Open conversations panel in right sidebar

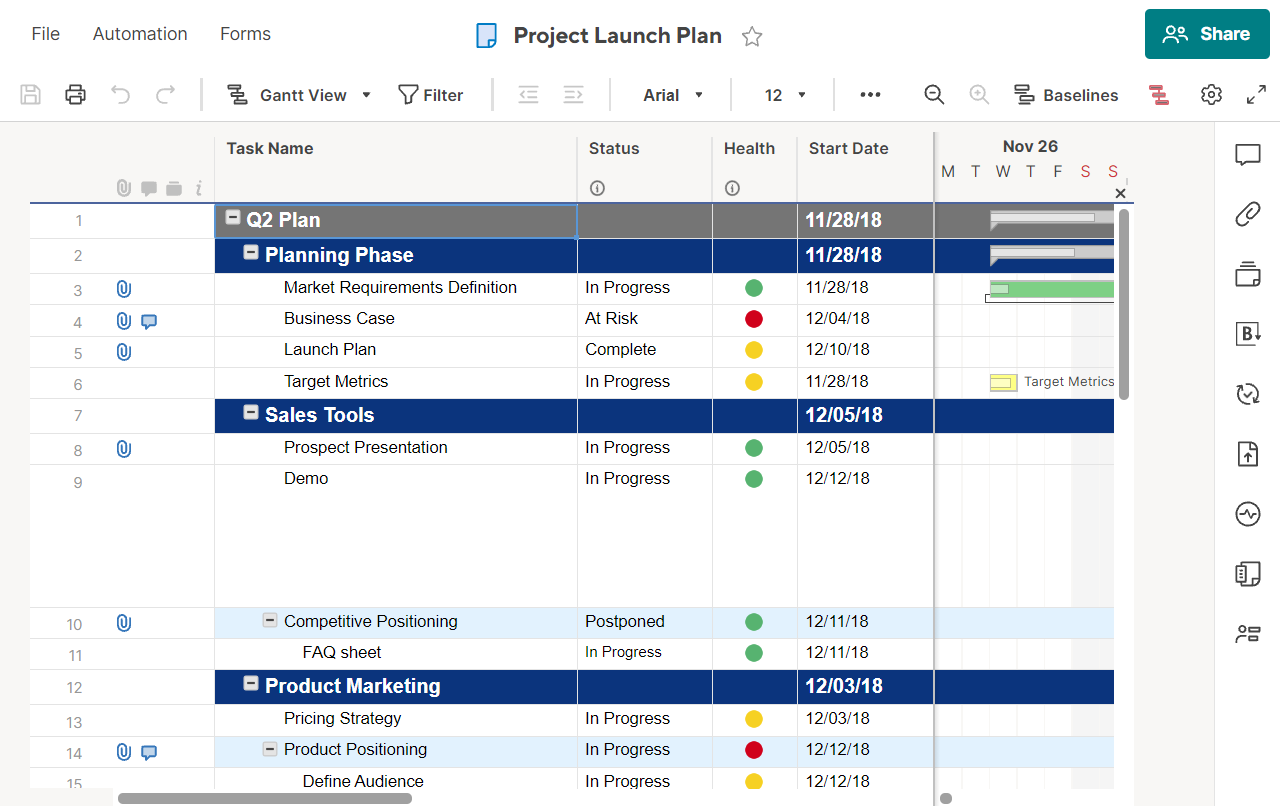(x=1247, y=155)
